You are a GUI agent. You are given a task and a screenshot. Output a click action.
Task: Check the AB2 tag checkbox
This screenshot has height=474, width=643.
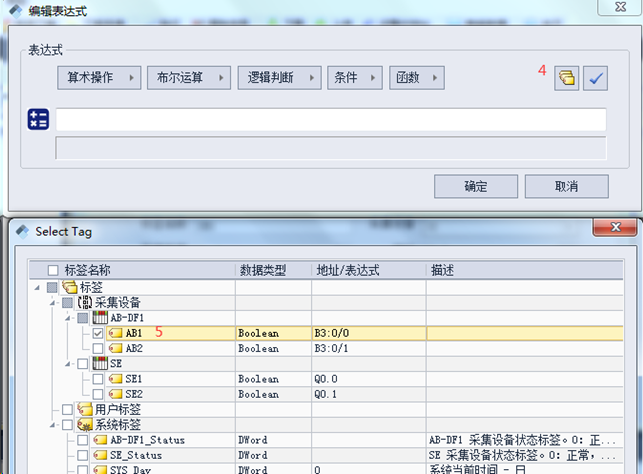point(98,349)
